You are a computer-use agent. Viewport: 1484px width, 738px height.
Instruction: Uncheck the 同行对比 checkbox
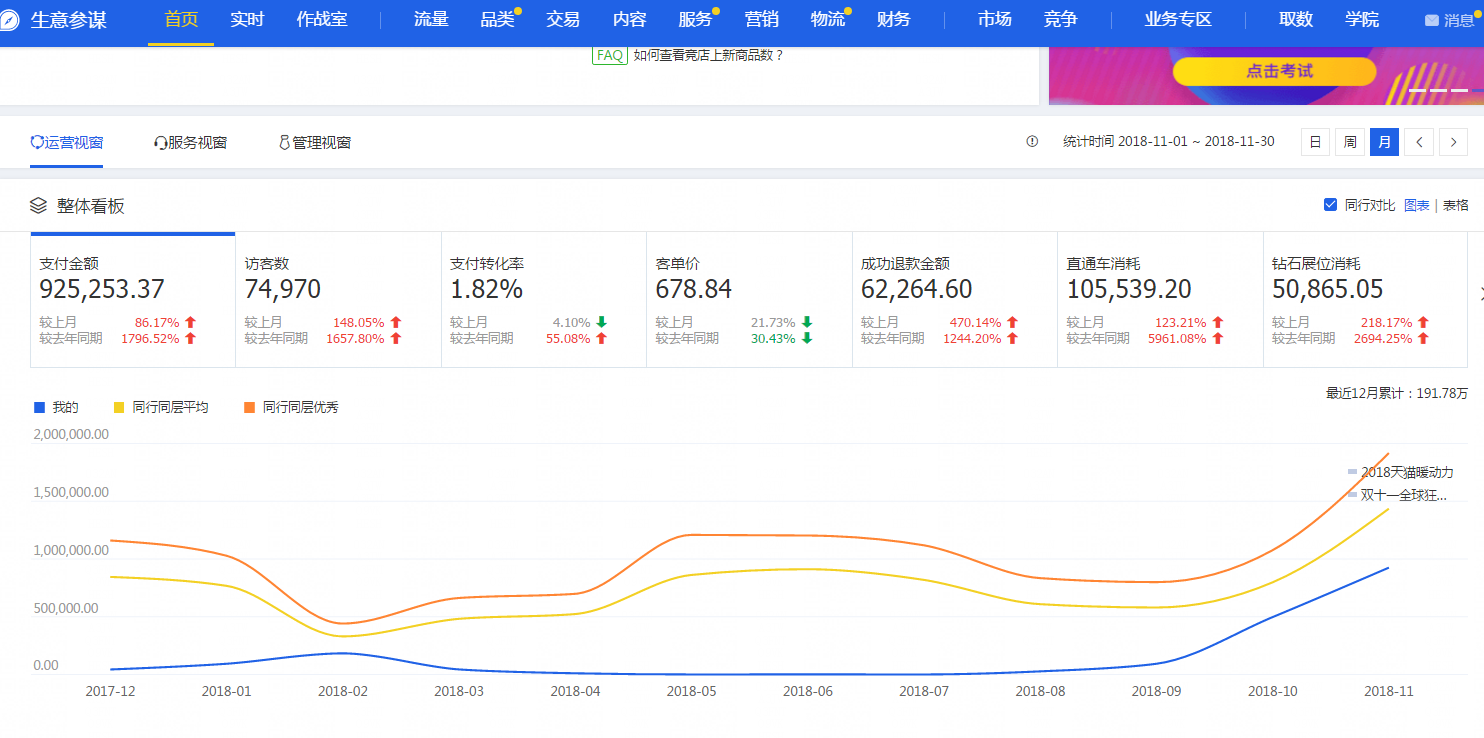click(1330, 205)
